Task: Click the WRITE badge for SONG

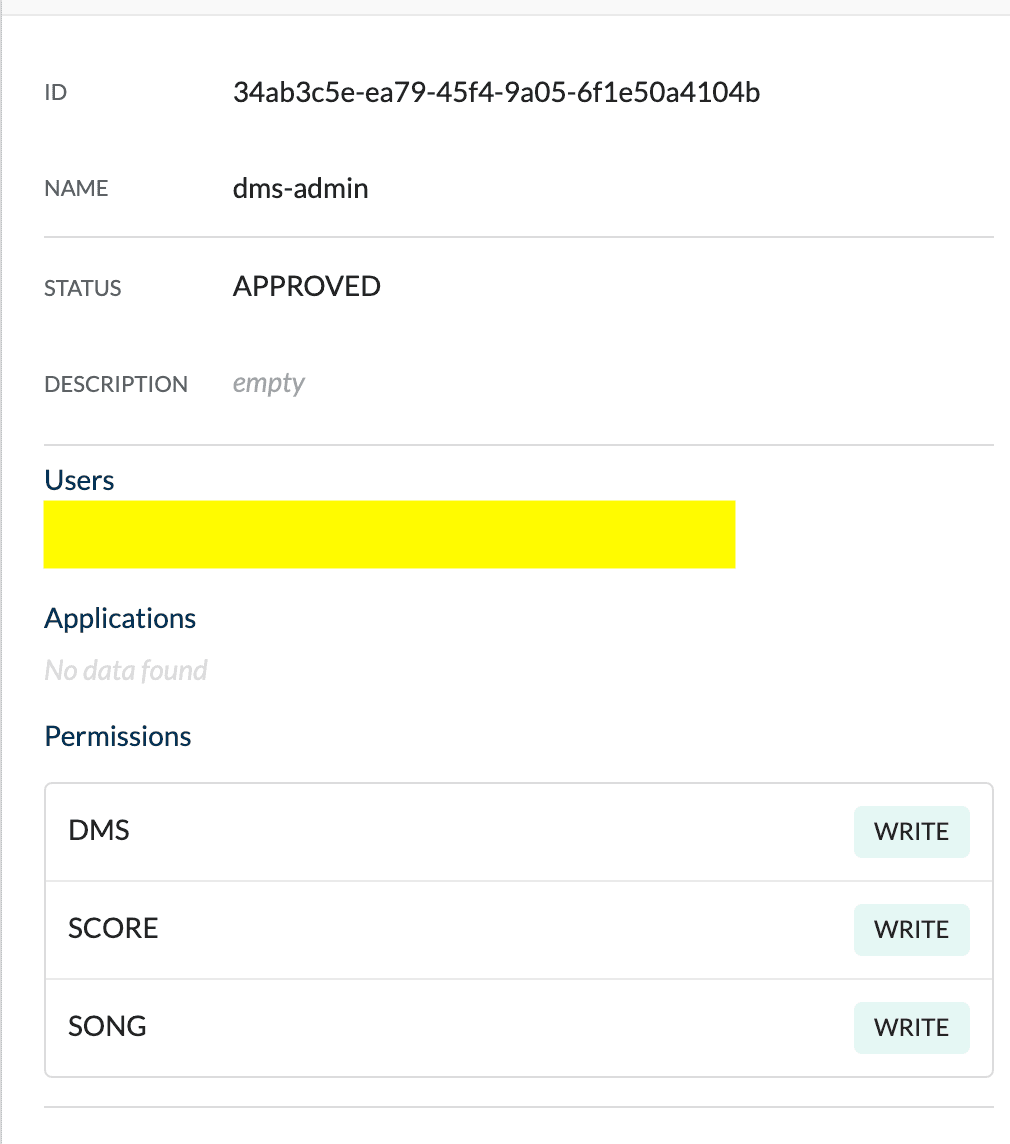Action: (911, 1027)
